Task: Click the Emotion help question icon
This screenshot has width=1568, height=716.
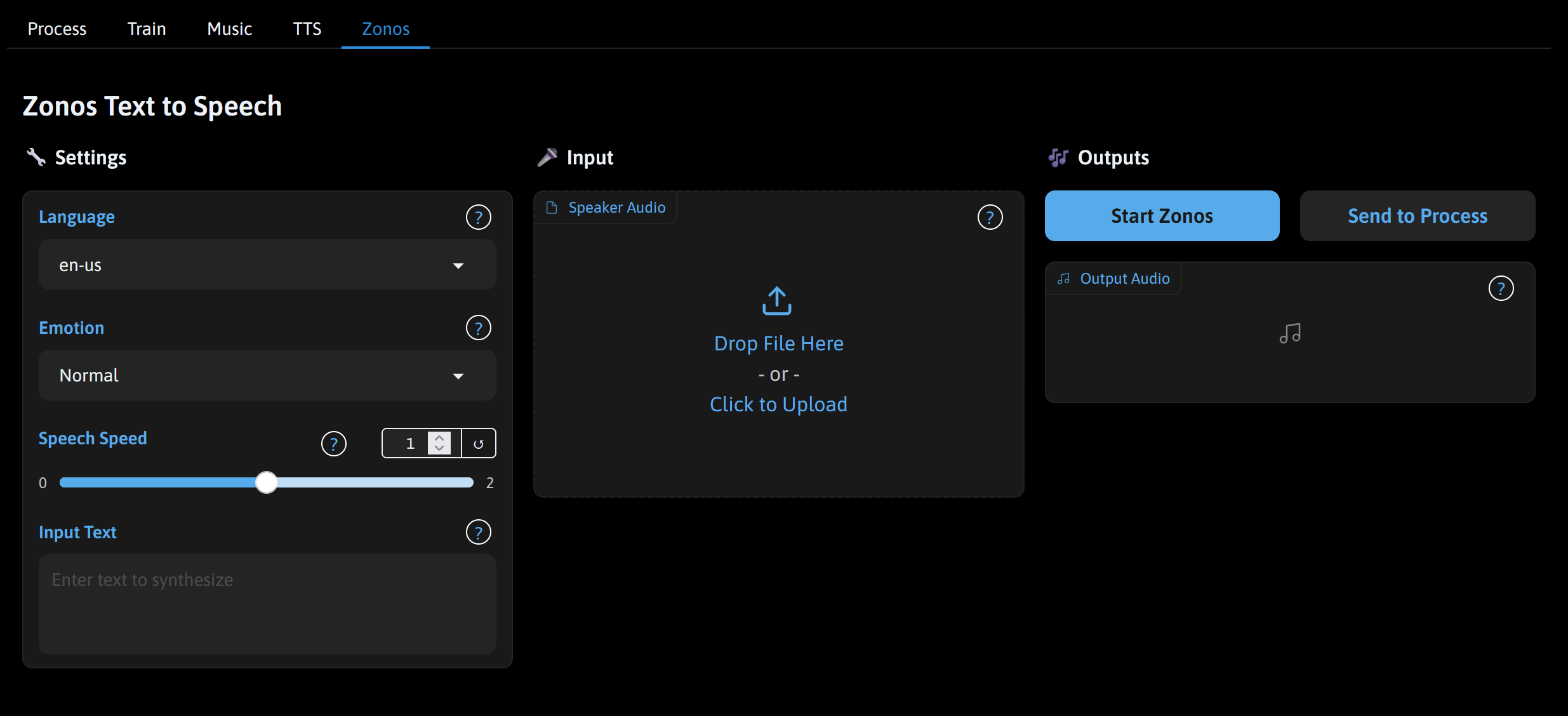Action: coord(478,328)
